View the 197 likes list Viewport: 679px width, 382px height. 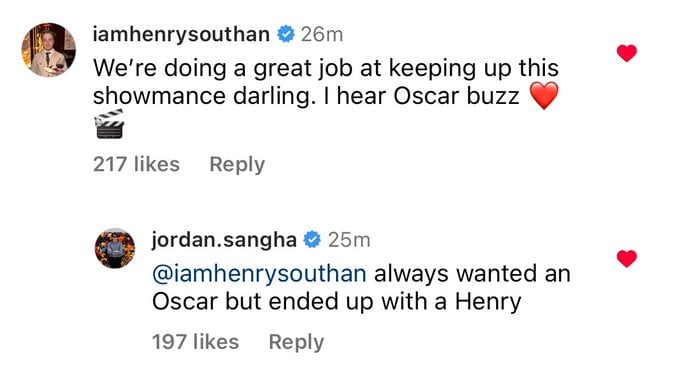pos(195,342)
